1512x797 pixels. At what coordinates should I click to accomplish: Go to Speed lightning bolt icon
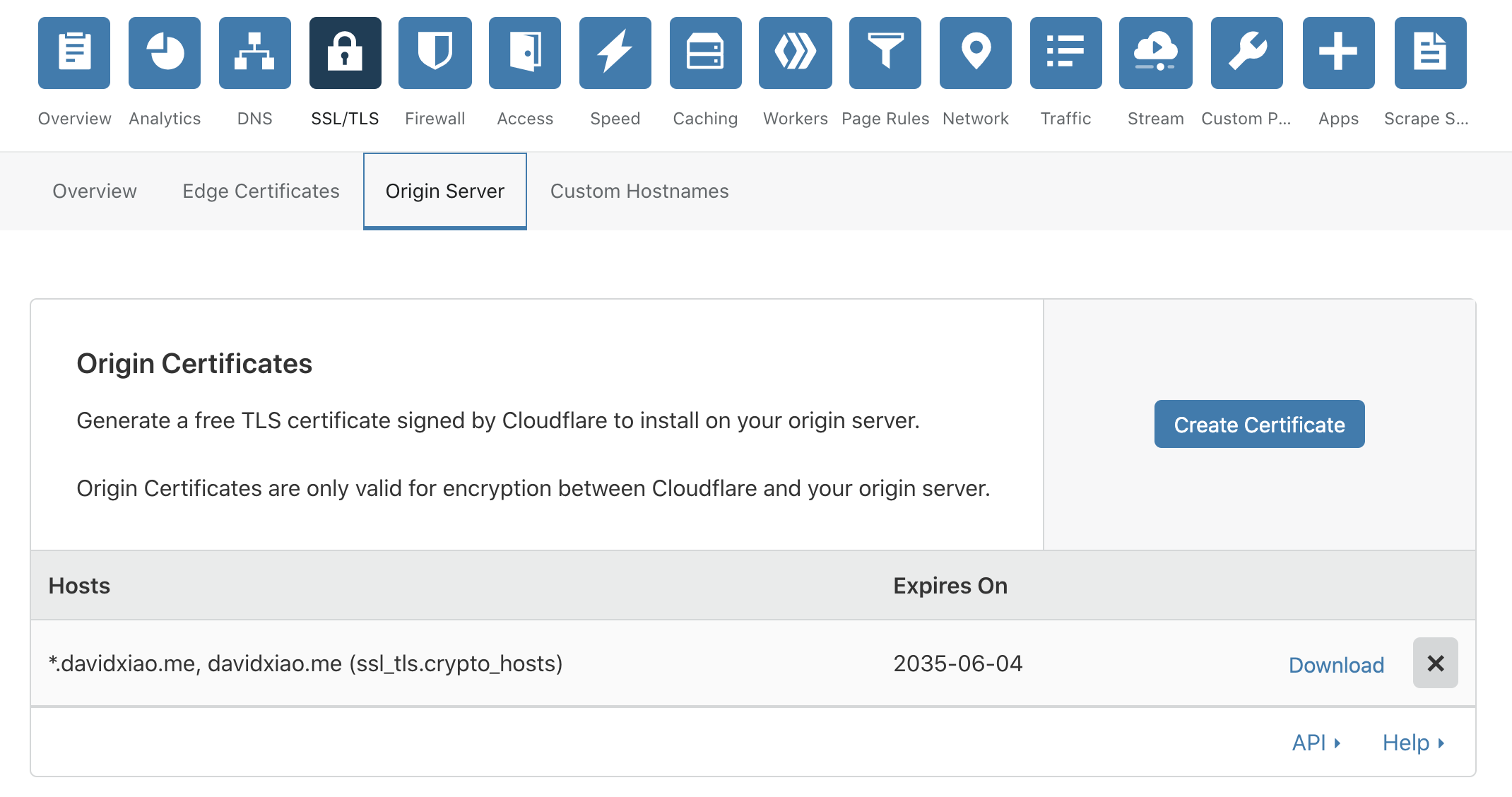pos(615,53)
